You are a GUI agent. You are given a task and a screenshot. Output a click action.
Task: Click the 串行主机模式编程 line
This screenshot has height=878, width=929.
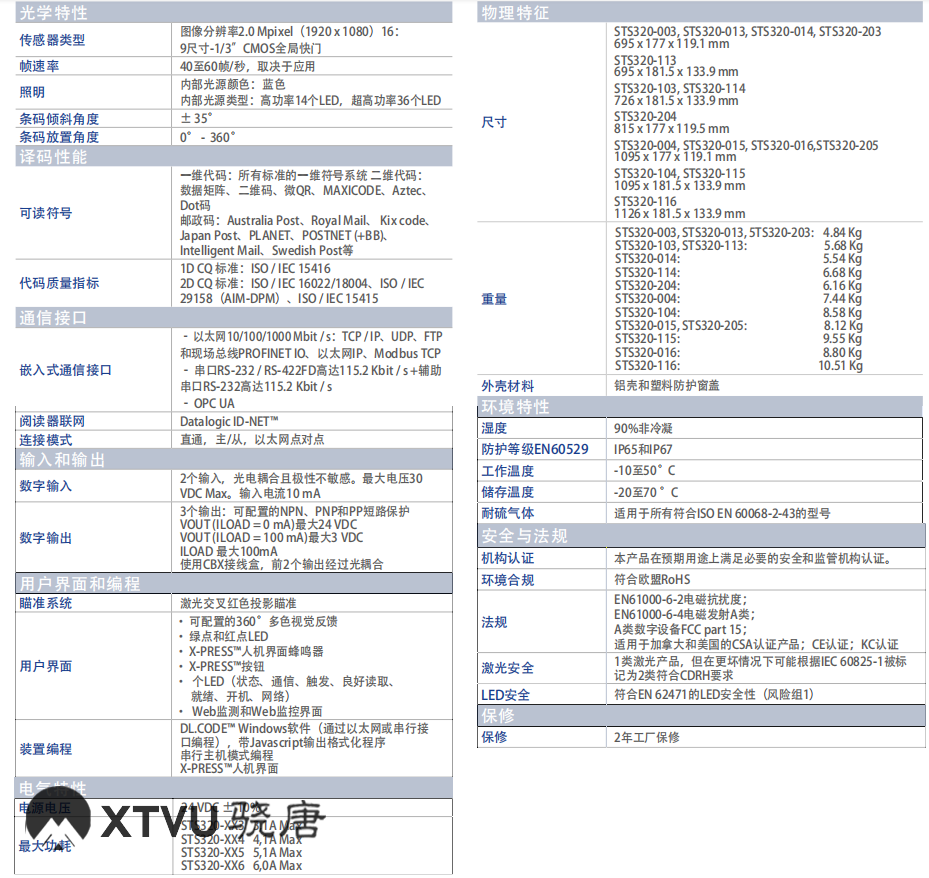pyautogui.click(x=227, y=756)
